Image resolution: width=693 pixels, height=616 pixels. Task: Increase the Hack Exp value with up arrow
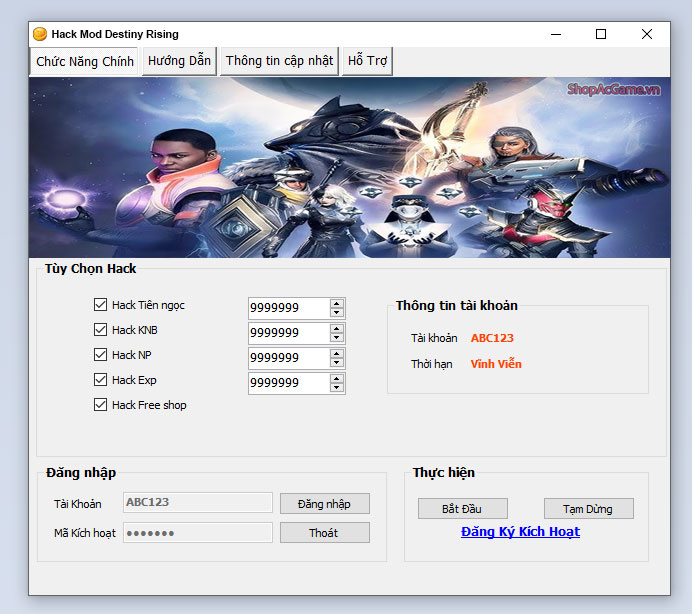click(337, 379)
